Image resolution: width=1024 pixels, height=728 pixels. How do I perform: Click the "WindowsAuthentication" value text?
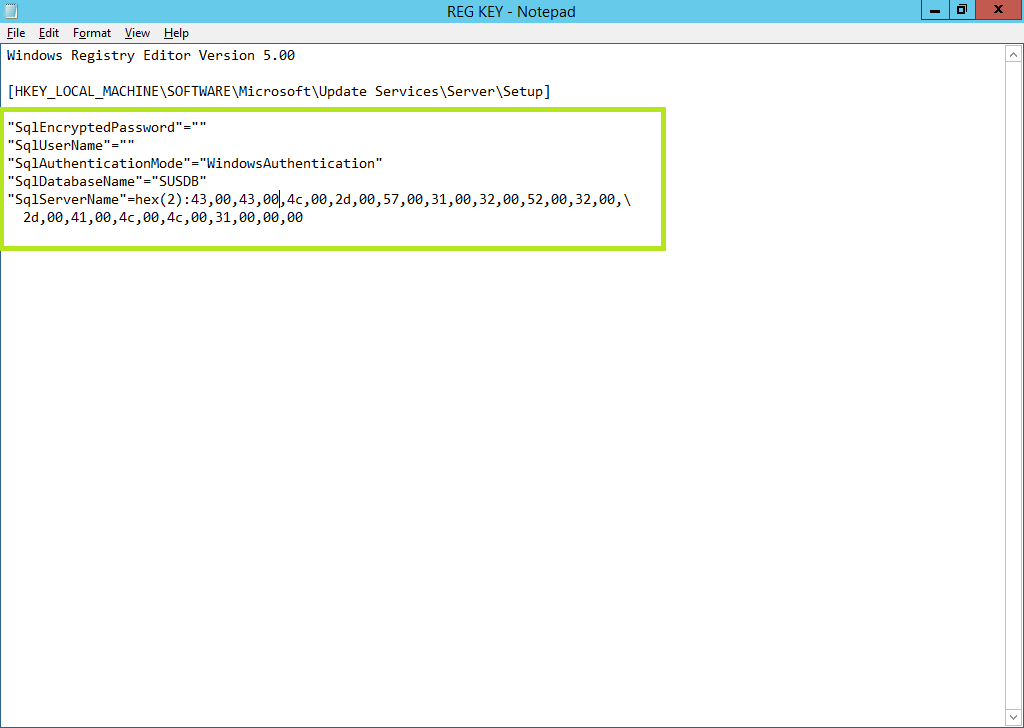point(291,163)
